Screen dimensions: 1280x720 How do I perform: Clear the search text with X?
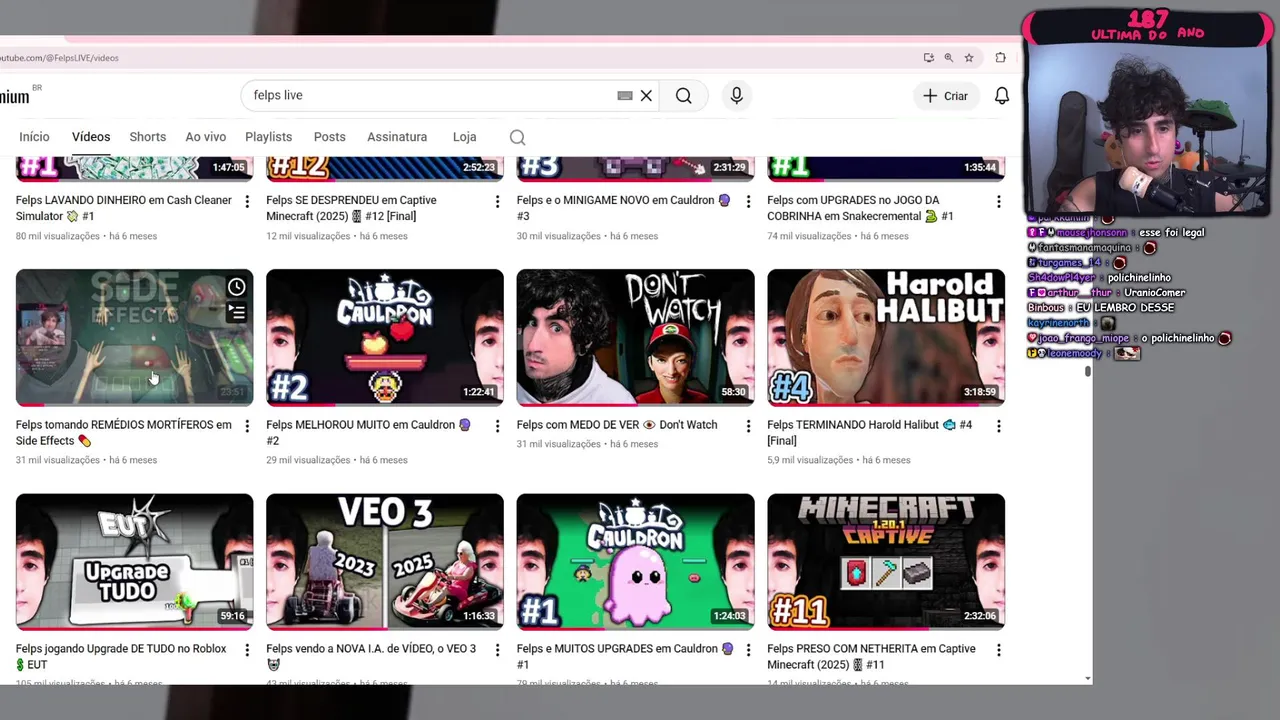pyautogui.click(x=646, y=95)
